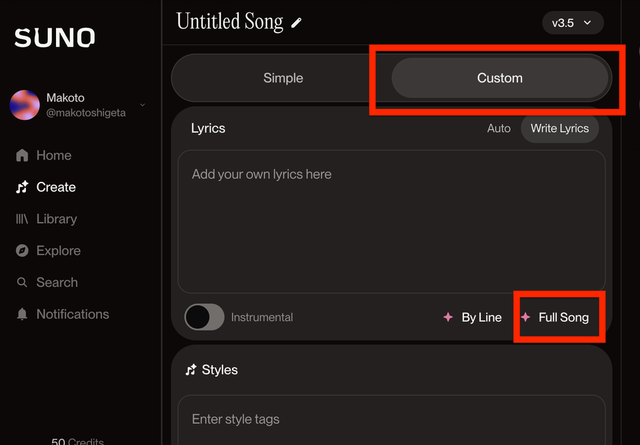Click the pencil icon to rename song
This screenshot has width=640, height=445.
coord(297,22)
